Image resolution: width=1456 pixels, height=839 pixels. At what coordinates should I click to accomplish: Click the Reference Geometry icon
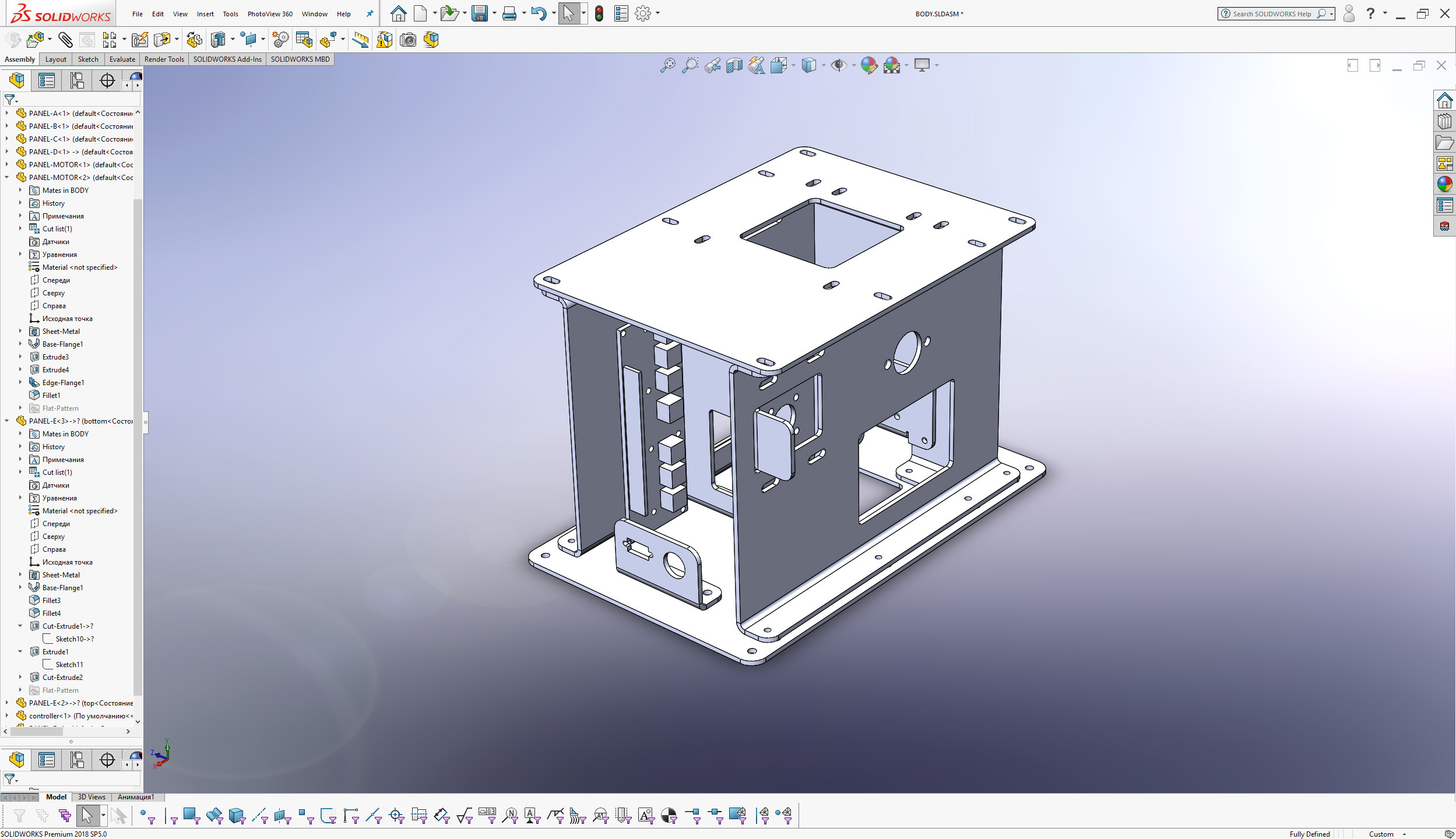click(249, 40)
